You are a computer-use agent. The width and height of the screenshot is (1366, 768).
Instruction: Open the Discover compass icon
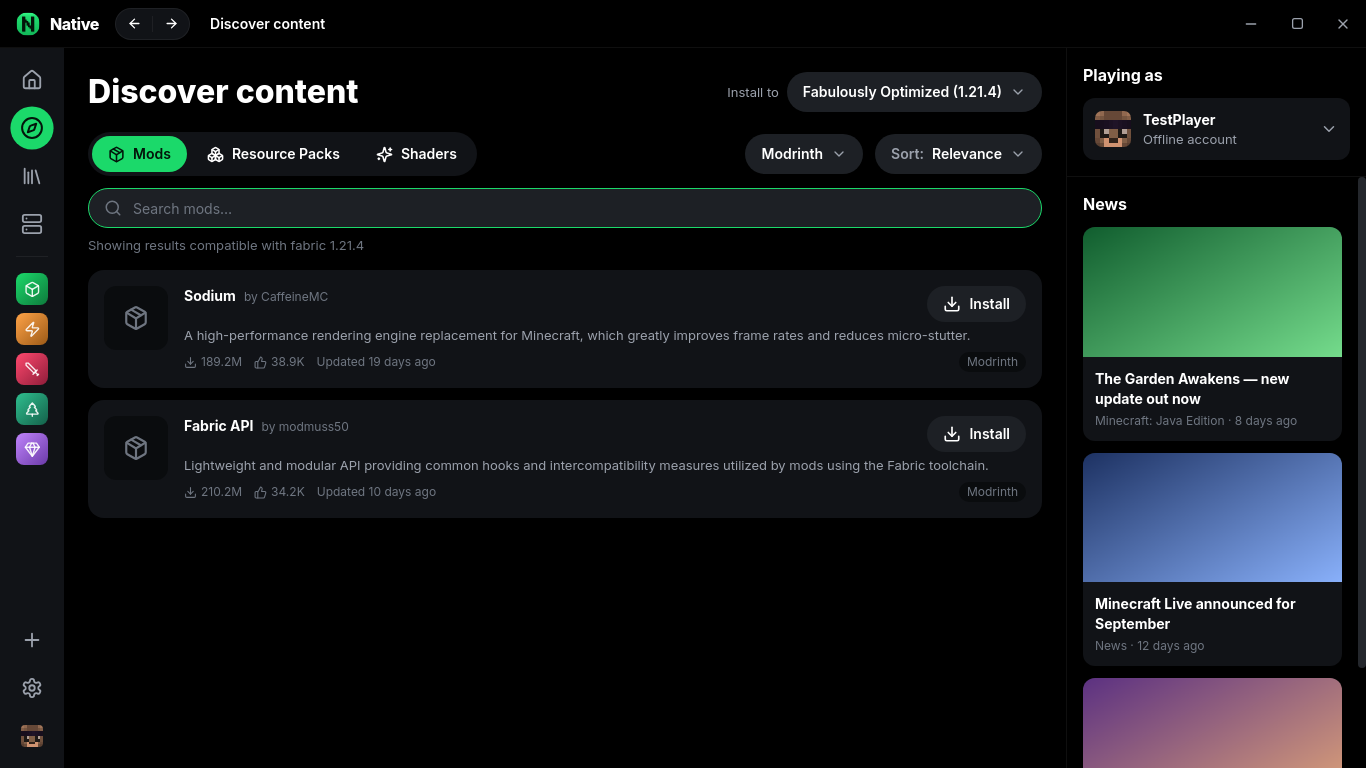point(32,128)
